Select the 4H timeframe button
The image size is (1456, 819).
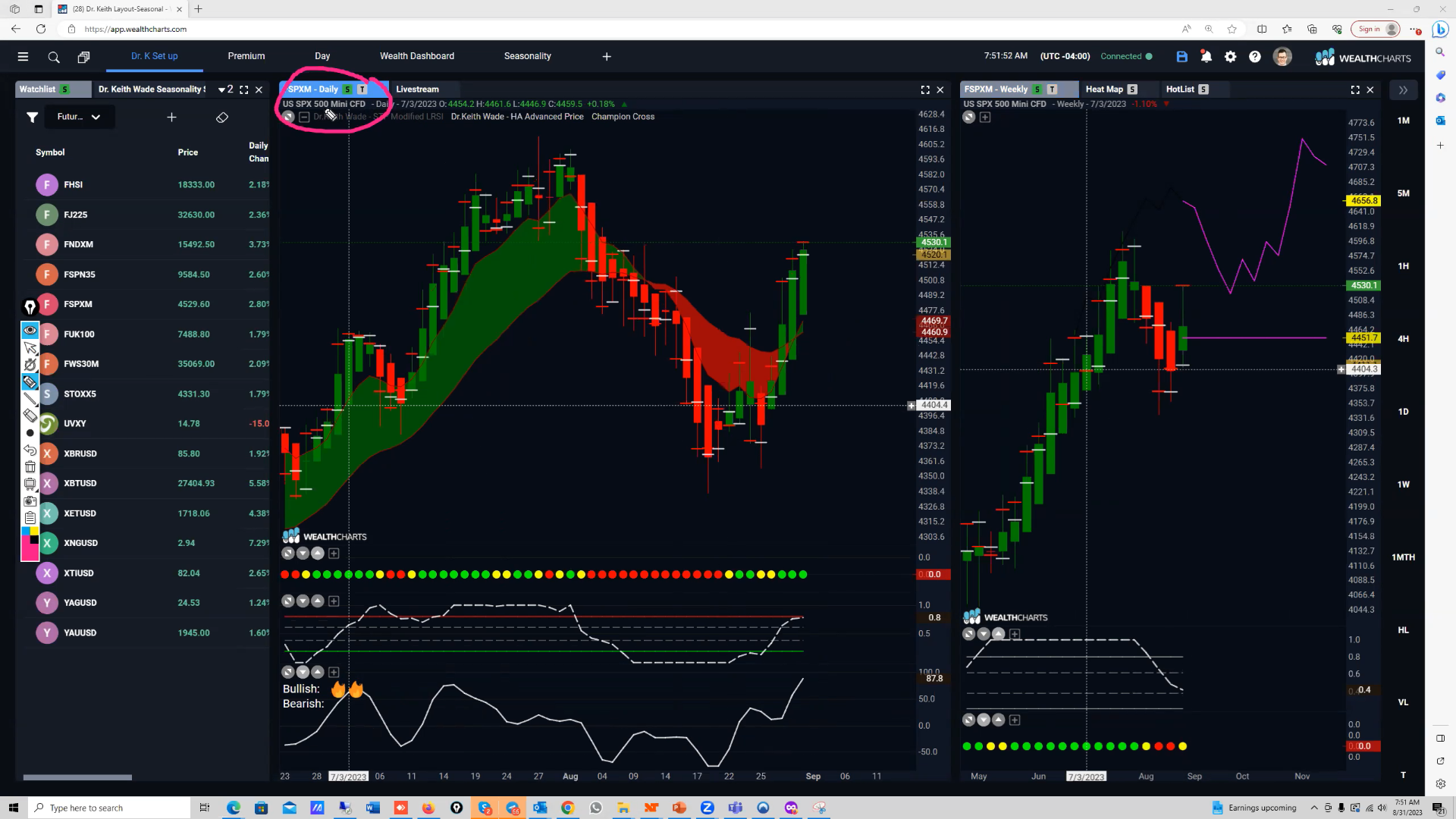pyautogui.click(x=1404, y=339)
